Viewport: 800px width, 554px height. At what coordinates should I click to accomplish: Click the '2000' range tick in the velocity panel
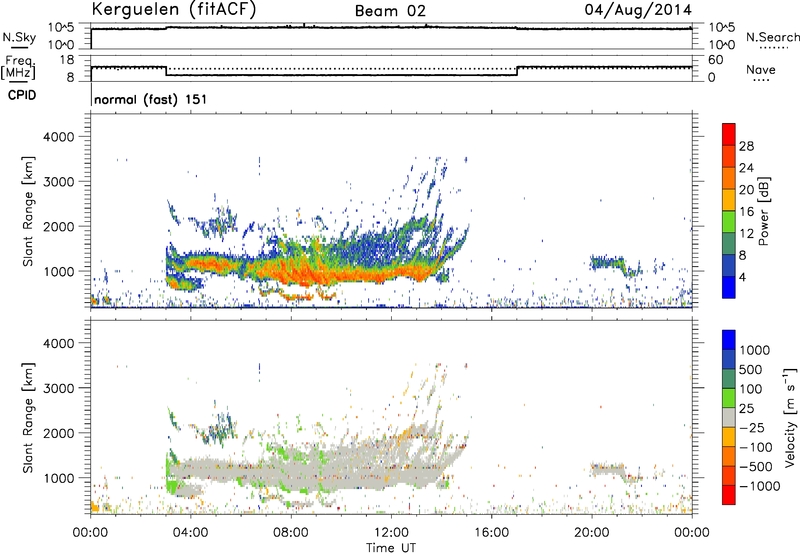point(58,433)
